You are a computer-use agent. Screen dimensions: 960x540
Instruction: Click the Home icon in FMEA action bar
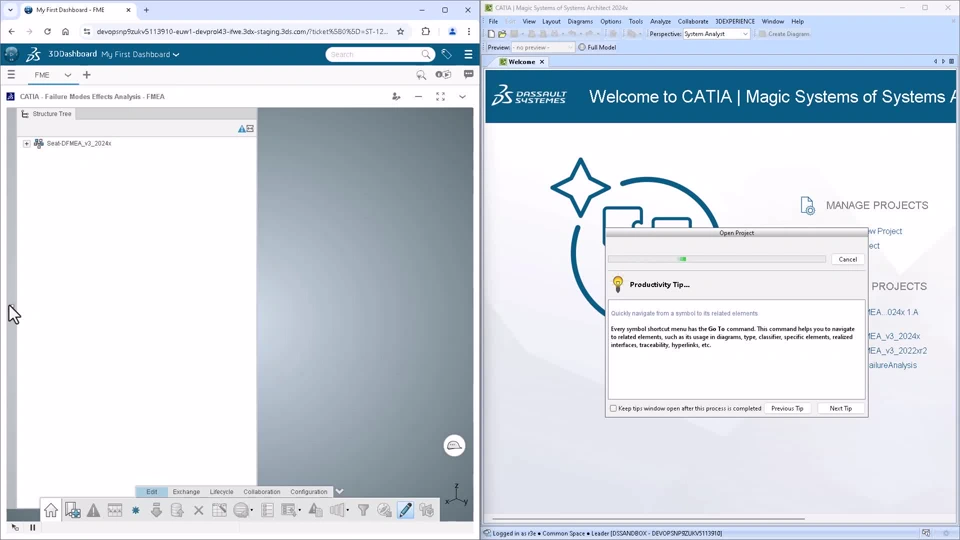(x=51, y=510)
